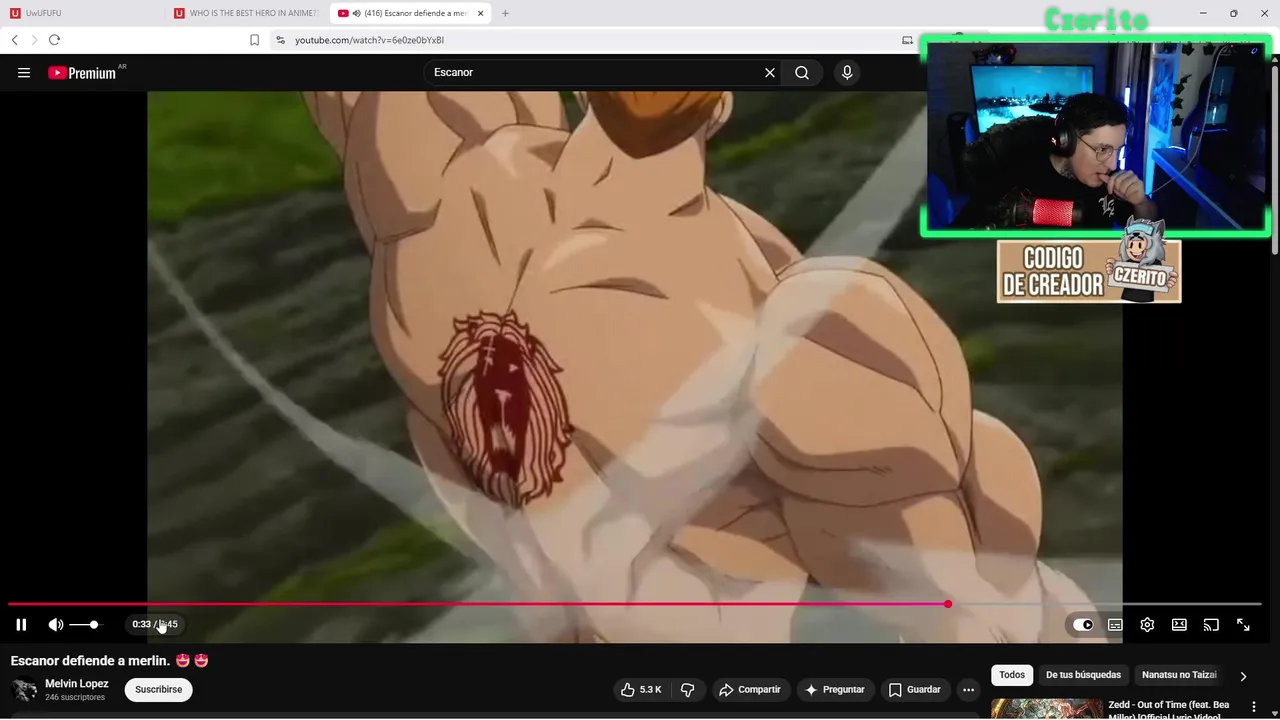Click the browser cast icon near address bar
Image resolution: width=1280 pixels, height=720 pixels.
pos(907,40)
